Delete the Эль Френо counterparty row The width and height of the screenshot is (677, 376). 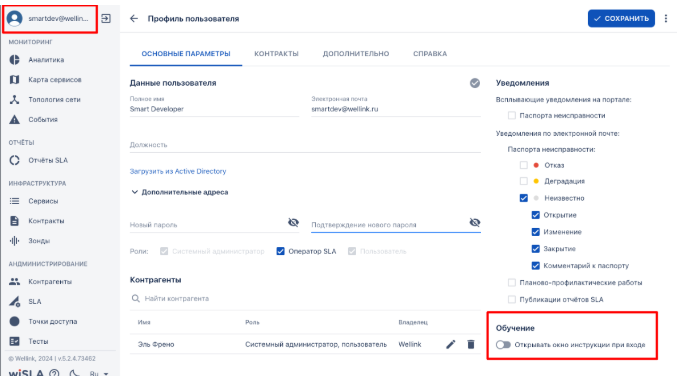[471, 344]
